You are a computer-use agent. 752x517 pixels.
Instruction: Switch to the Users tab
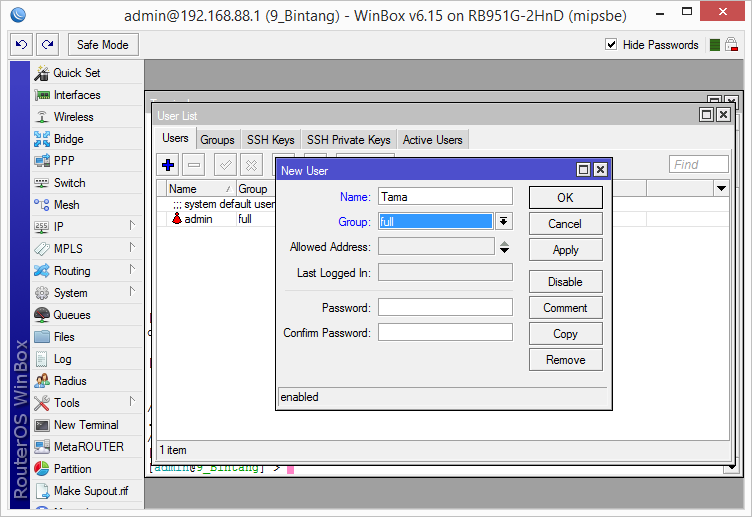(x=175, y=138)
